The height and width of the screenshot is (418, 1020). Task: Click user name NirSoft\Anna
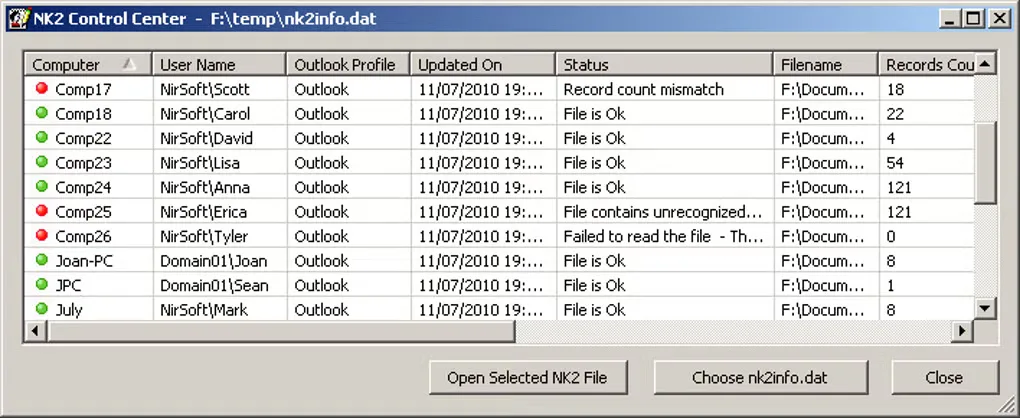[x=205, y=187]
